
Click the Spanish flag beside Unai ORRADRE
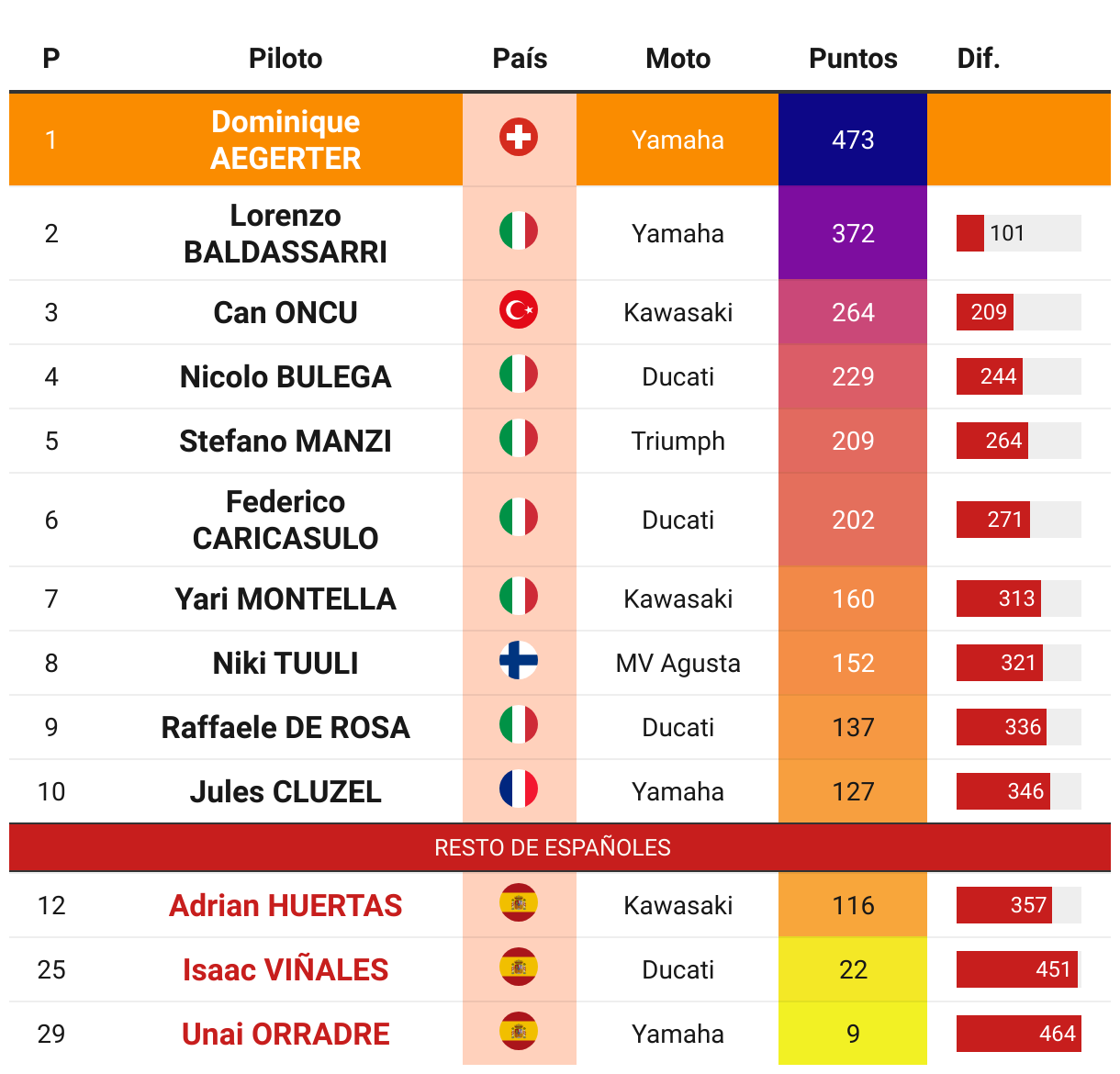[x=519, y=1032]
